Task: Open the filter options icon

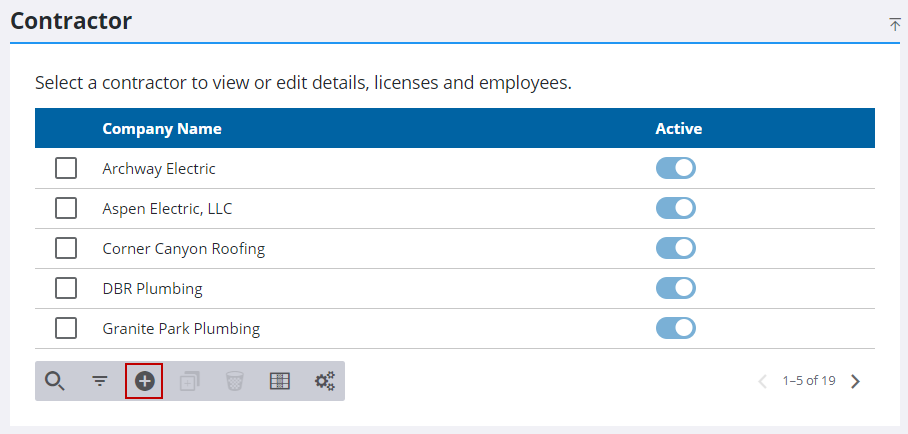Action: [100, 381]
